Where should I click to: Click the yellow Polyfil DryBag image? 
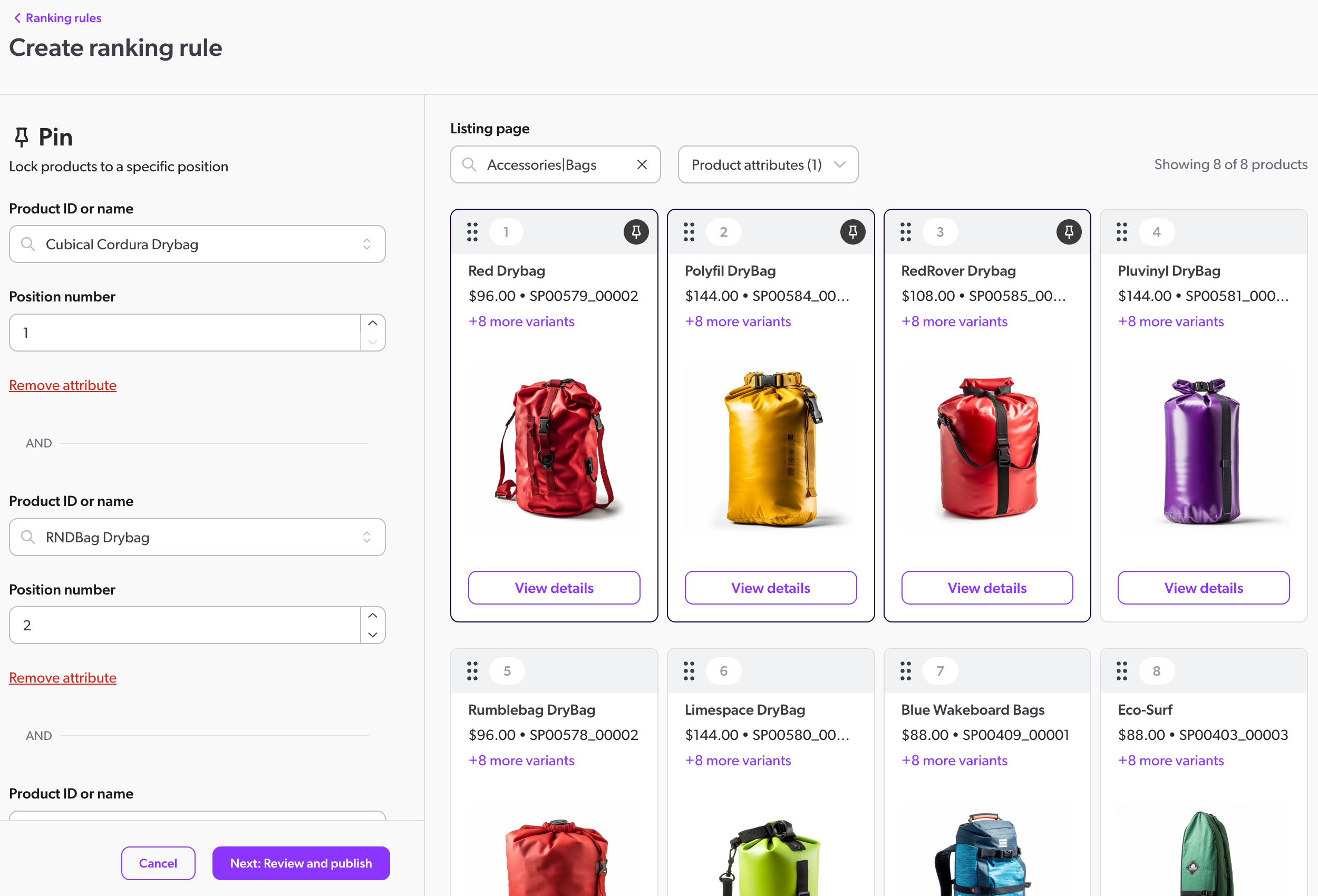770,448
